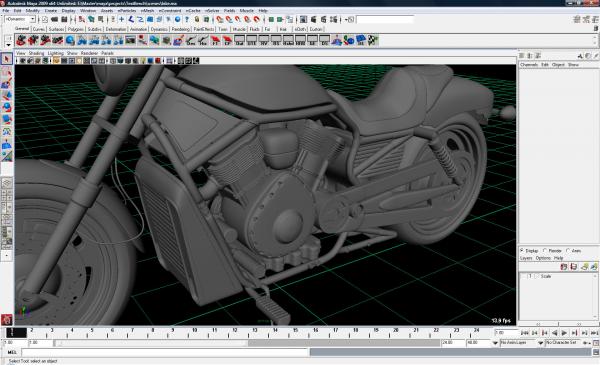600x365 pixels.
Task: Go to start of playback range
Action: 525,333
